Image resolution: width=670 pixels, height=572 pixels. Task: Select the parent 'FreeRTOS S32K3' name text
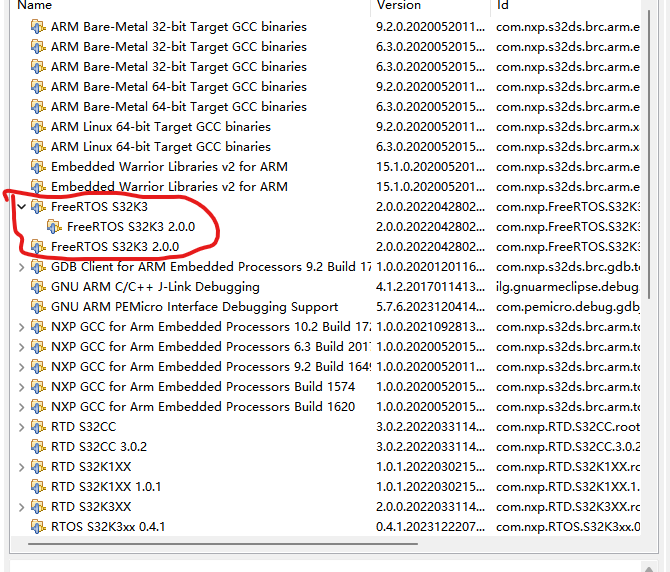coord(99,207)
